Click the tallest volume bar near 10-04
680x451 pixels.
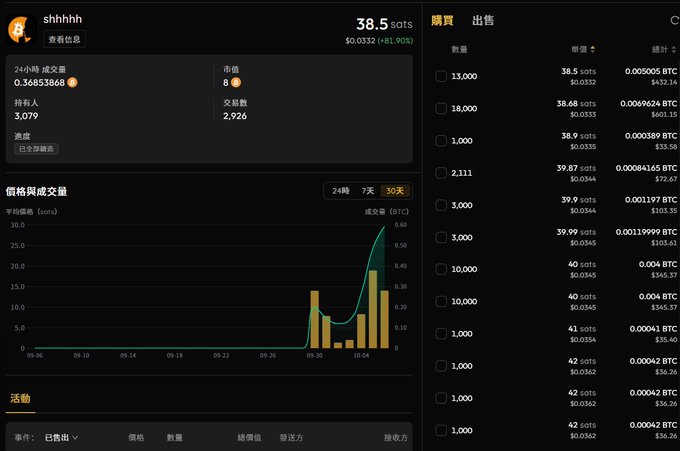tap(373, 309)
